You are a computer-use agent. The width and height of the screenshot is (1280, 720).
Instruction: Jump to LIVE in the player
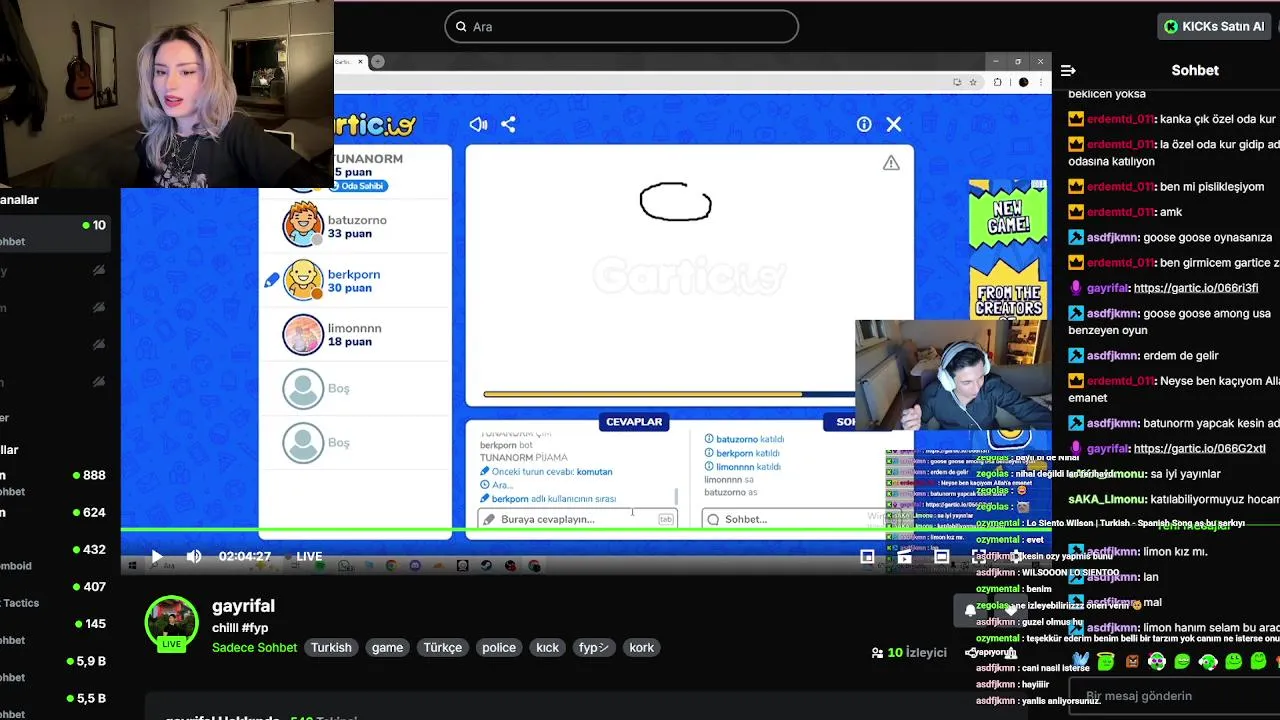point(309,556)
